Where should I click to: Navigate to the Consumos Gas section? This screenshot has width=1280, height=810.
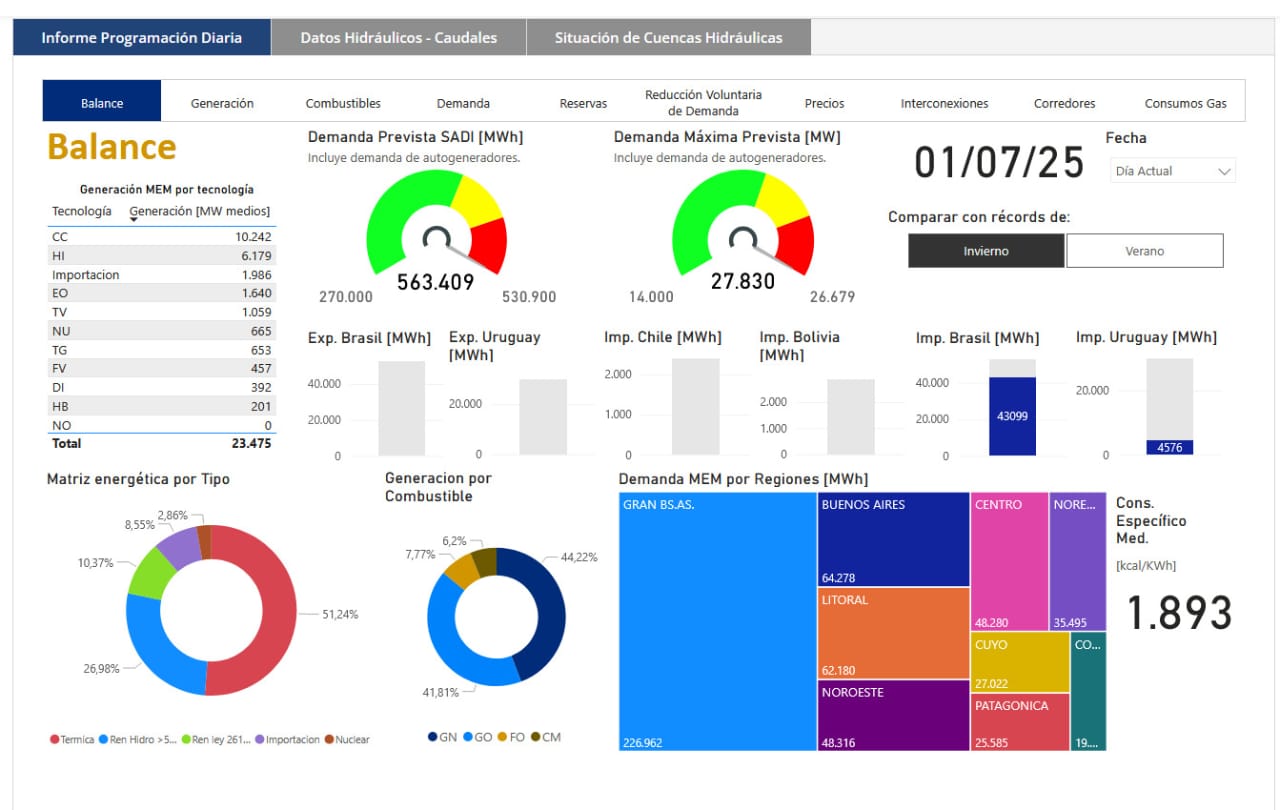click(x=1185, y=103)
